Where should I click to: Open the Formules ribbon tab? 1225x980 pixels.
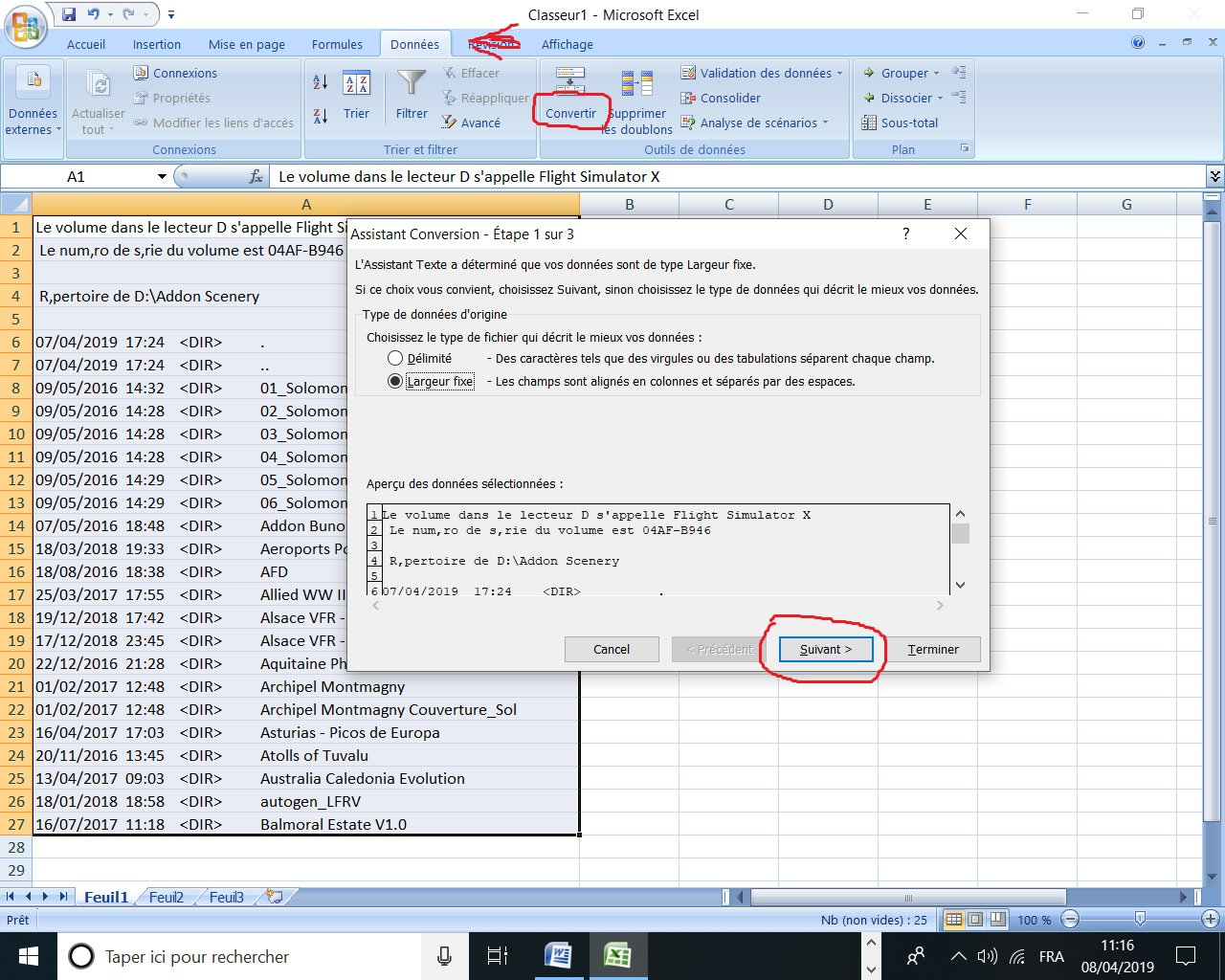click(337, 44)
